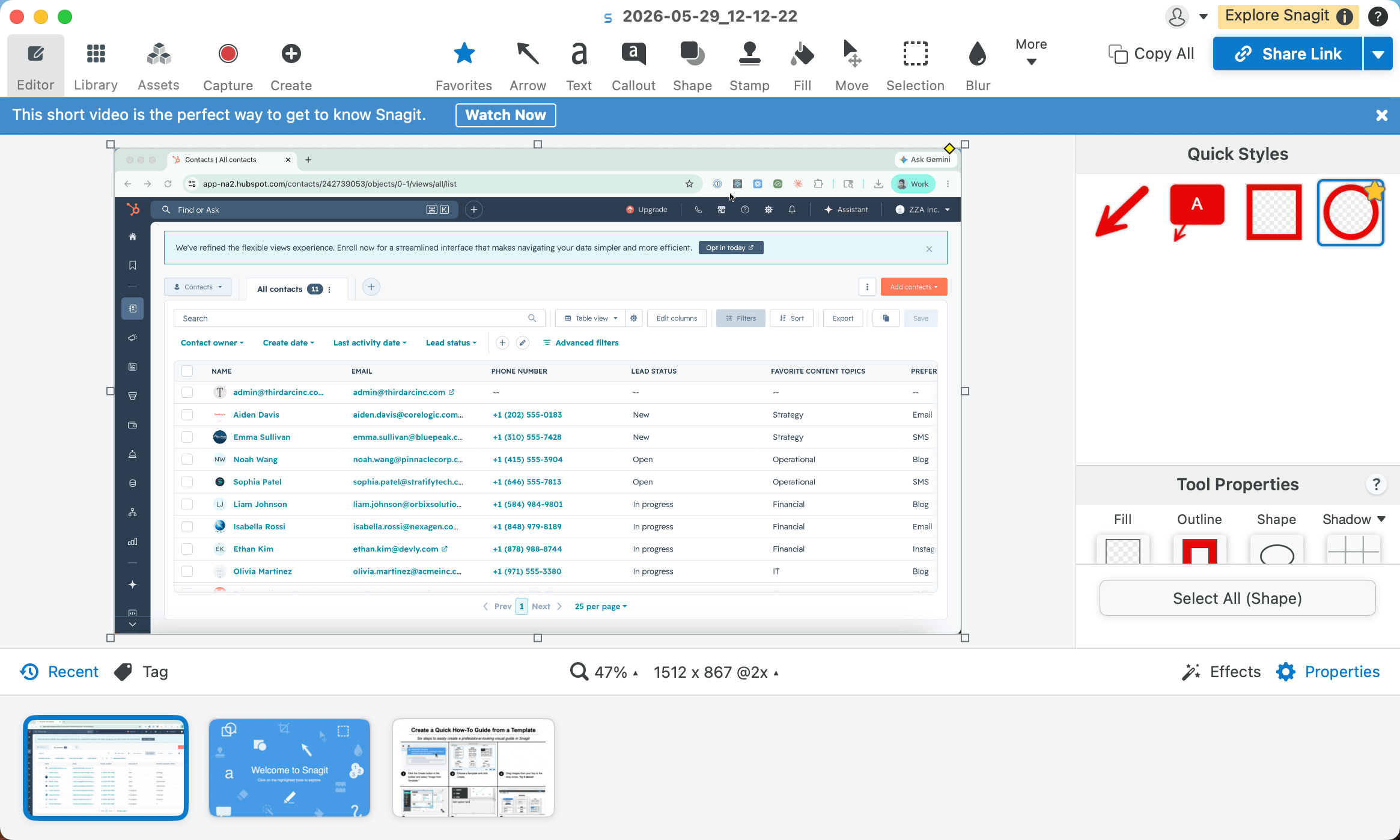Viewport: 1400px width, 840px height.
Task: Expand the More tools dropdown
Action: pos(1031,52)
